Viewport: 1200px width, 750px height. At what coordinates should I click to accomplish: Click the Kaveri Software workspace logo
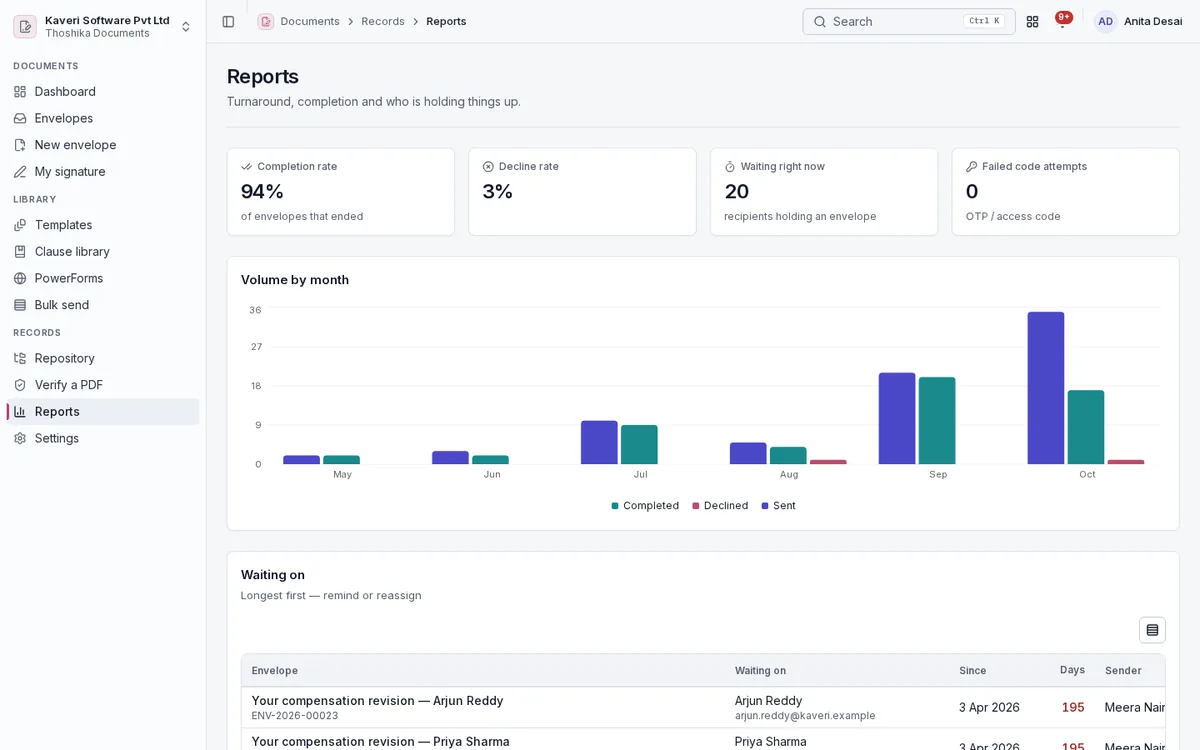[x=25, y=26]
